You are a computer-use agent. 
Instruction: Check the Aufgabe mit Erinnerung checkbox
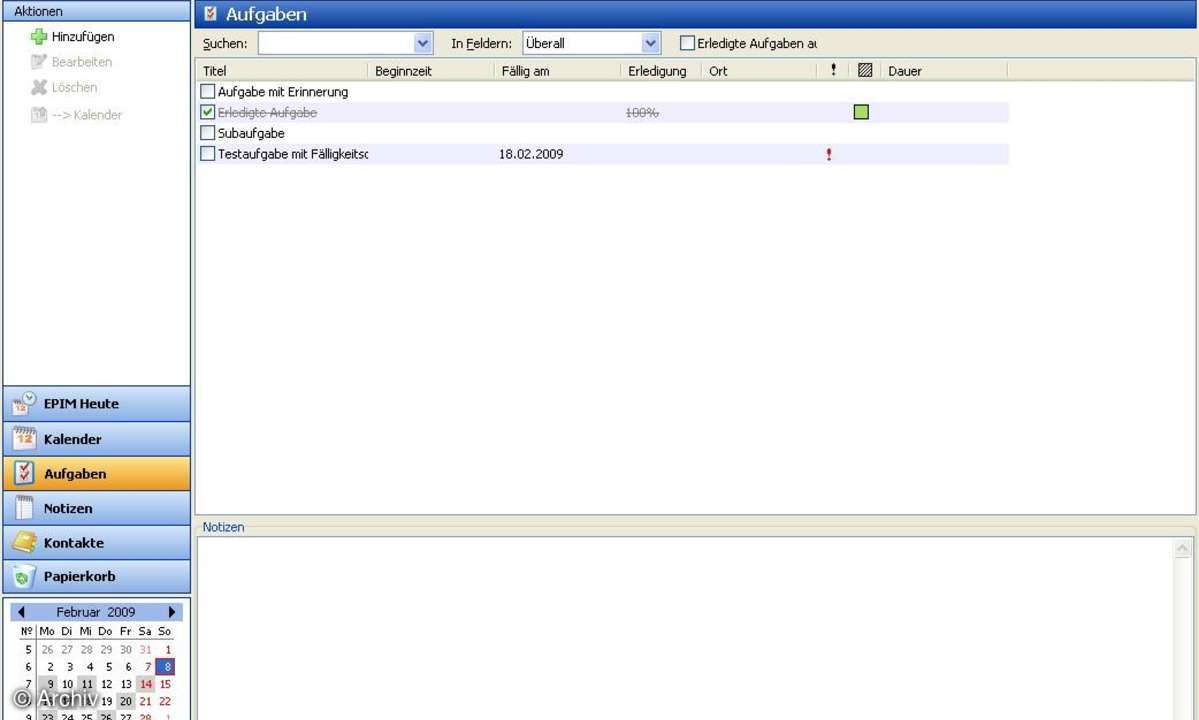tap(207, 92)
